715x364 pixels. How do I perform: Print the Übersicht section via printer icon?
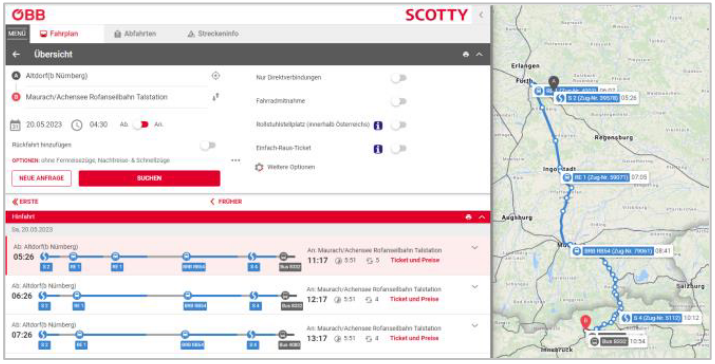tap(466, 54)
